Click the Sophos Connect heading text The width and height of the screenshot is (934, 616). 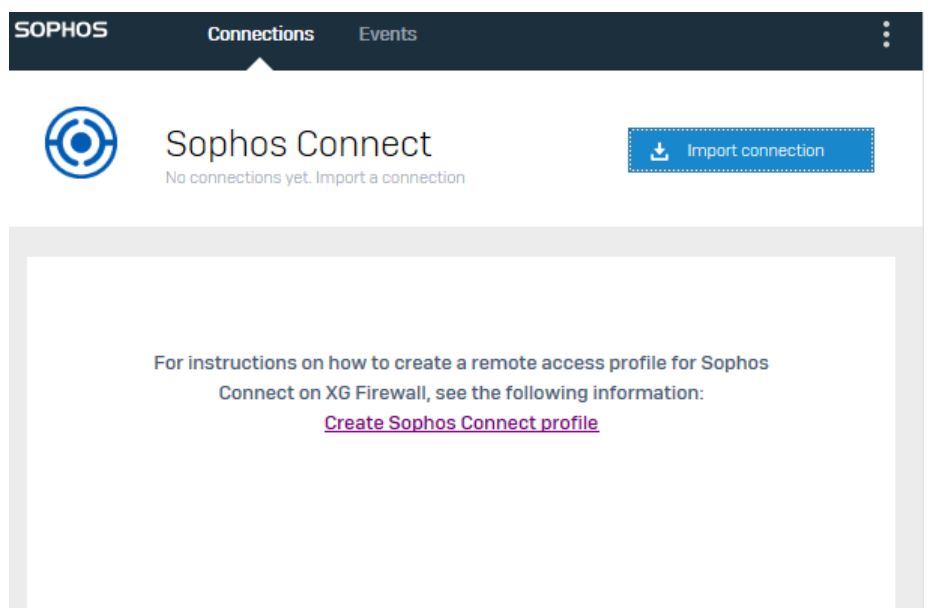click(x=298, y=144)
